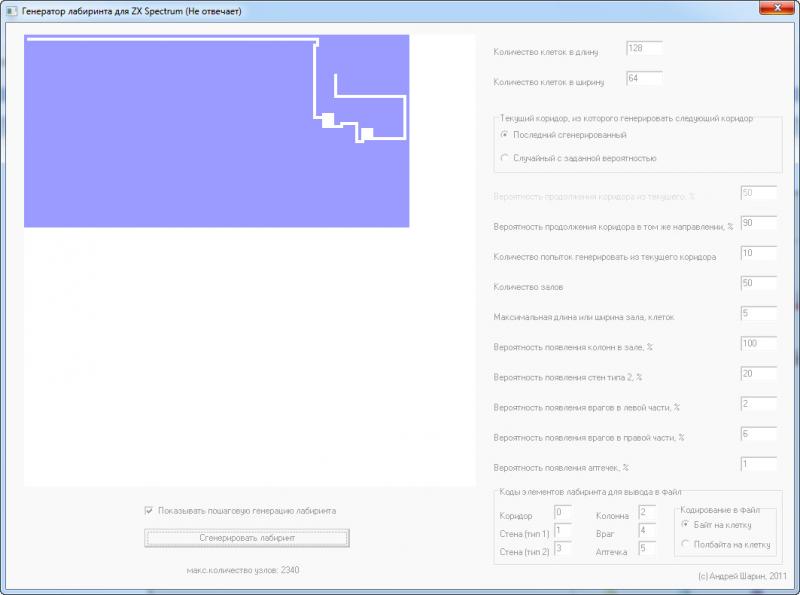Focus the 'Колонна' element code field

point(645,513)
